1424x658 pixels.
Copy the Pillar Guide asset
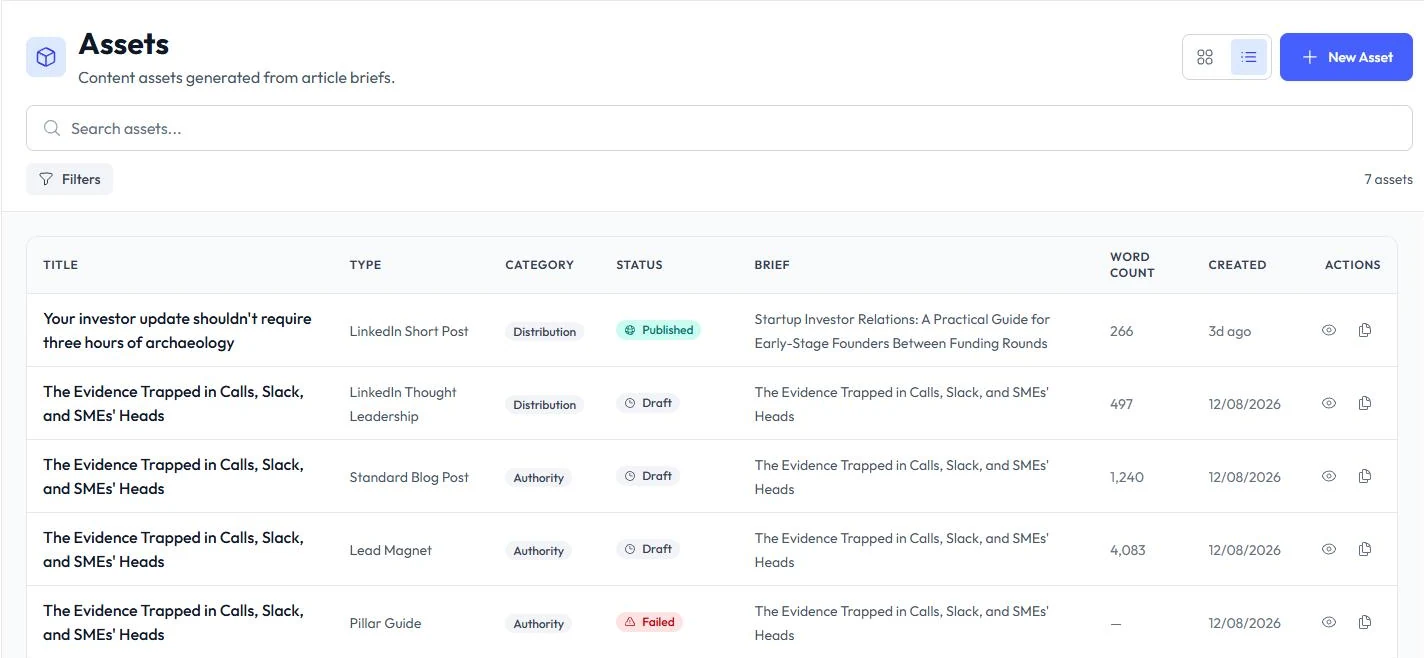pyautogui.click(x=1365, y=622)
